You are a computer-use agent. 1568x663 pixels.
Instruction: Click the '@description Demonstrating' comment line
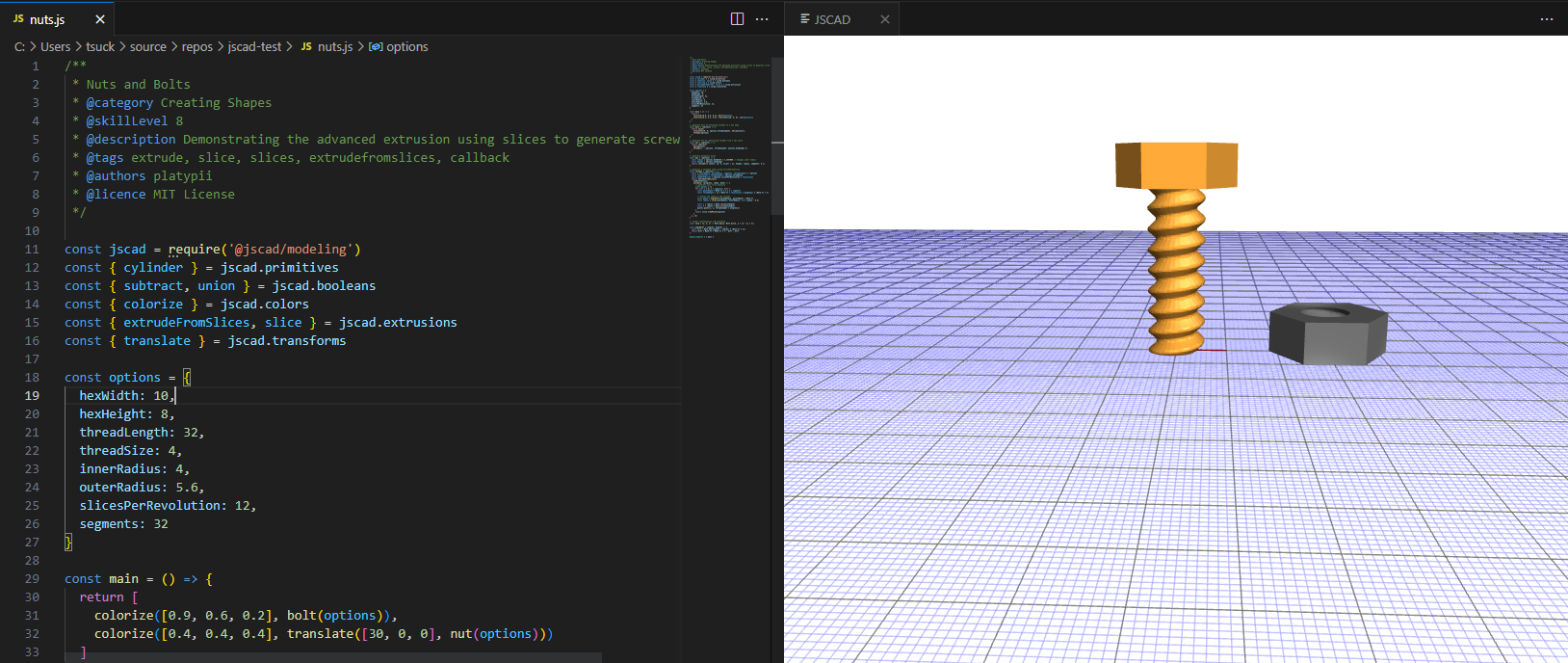tap(383, 139)
